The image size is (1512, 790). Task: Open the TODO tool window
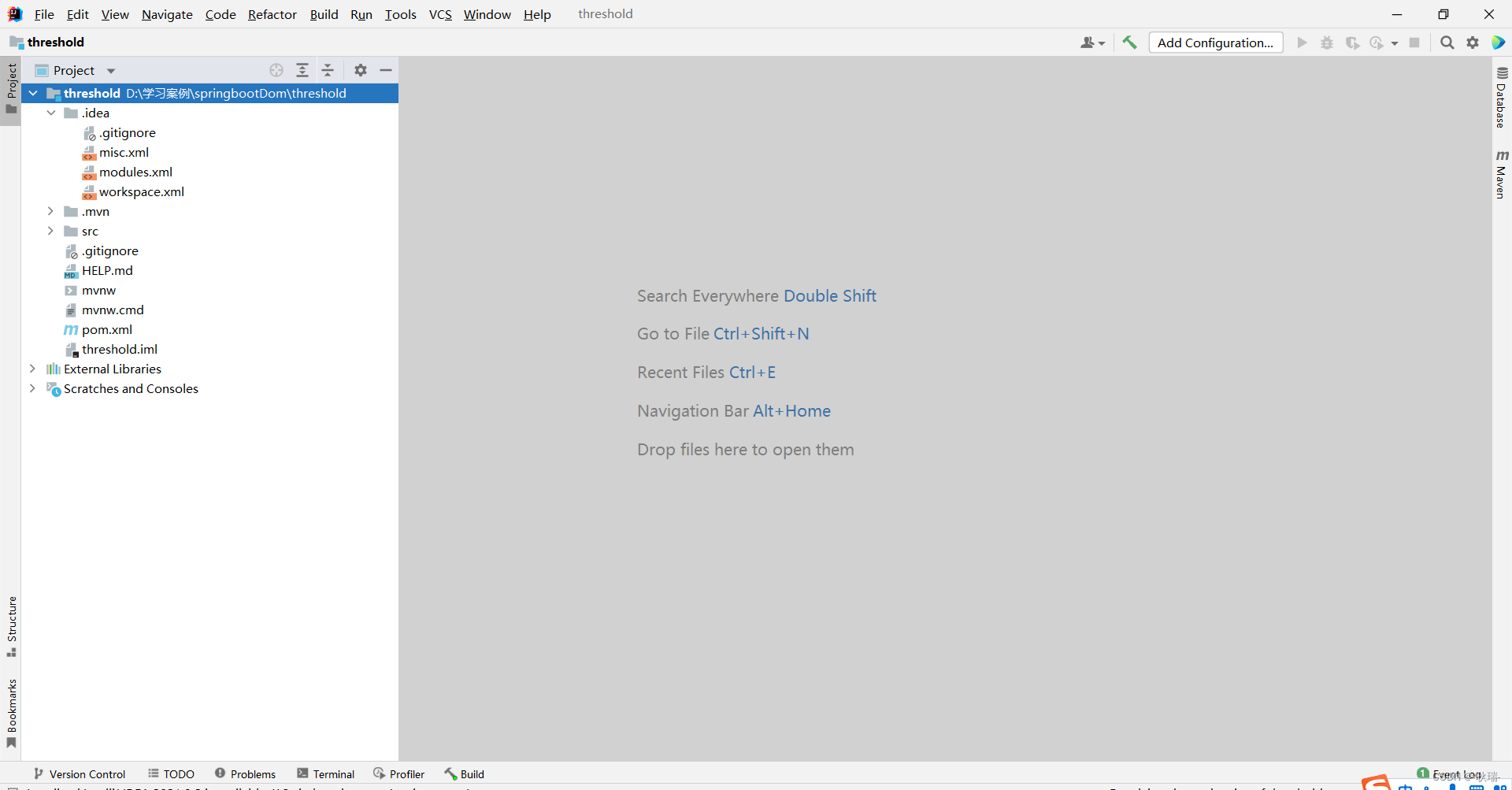tap(171, 774)
